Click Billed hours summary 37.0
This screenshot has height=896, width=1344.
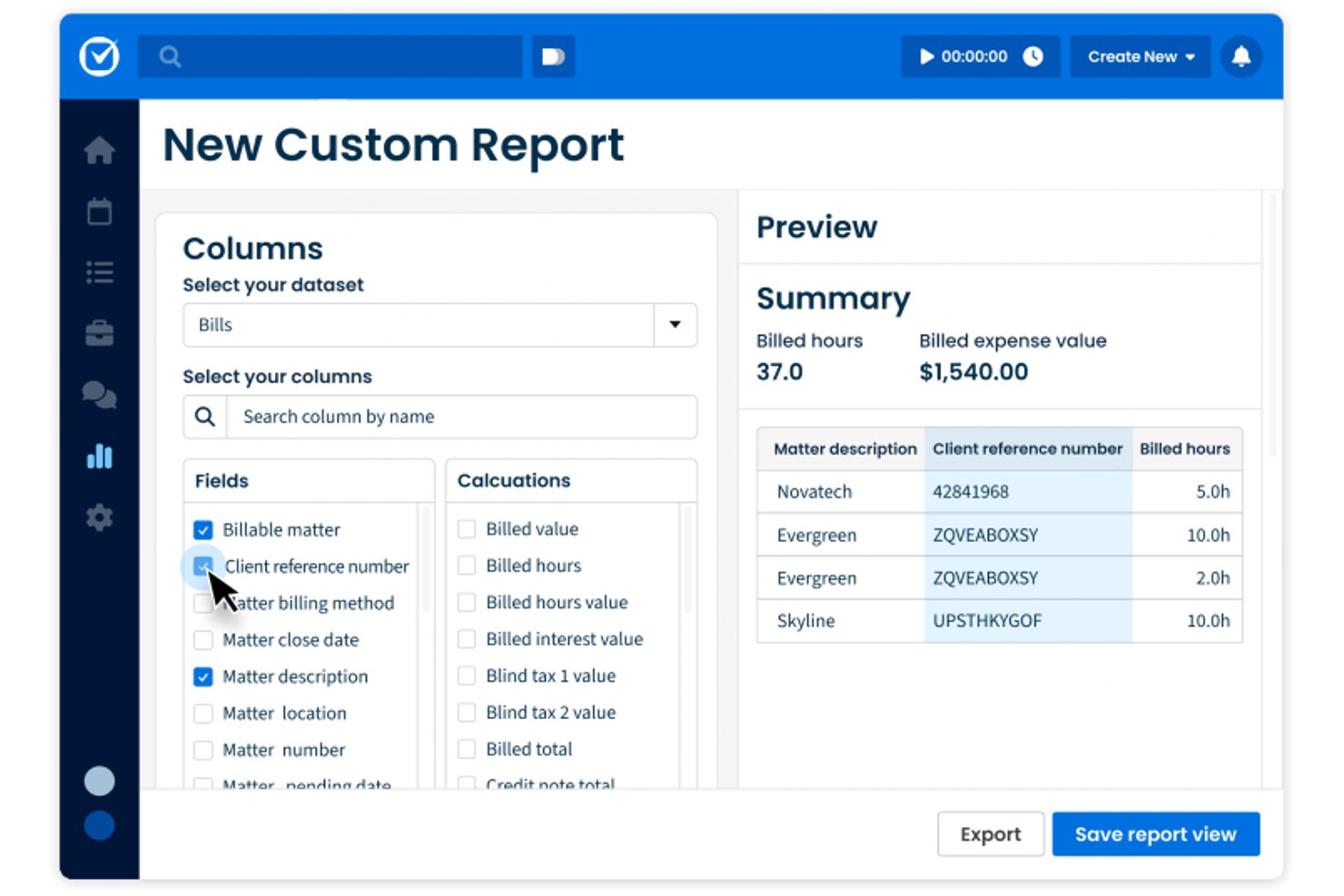[779, 372]
